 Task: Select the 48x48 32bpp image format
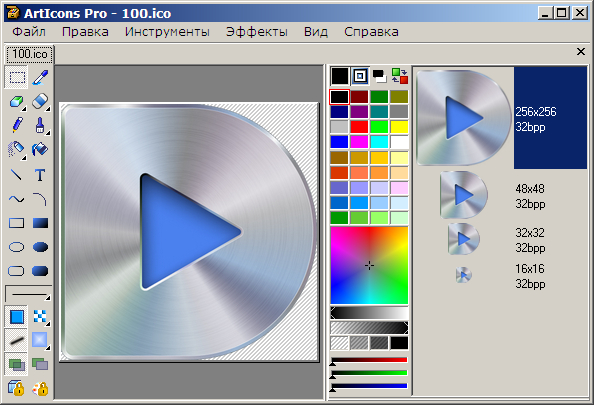click(x=501, y=195)
